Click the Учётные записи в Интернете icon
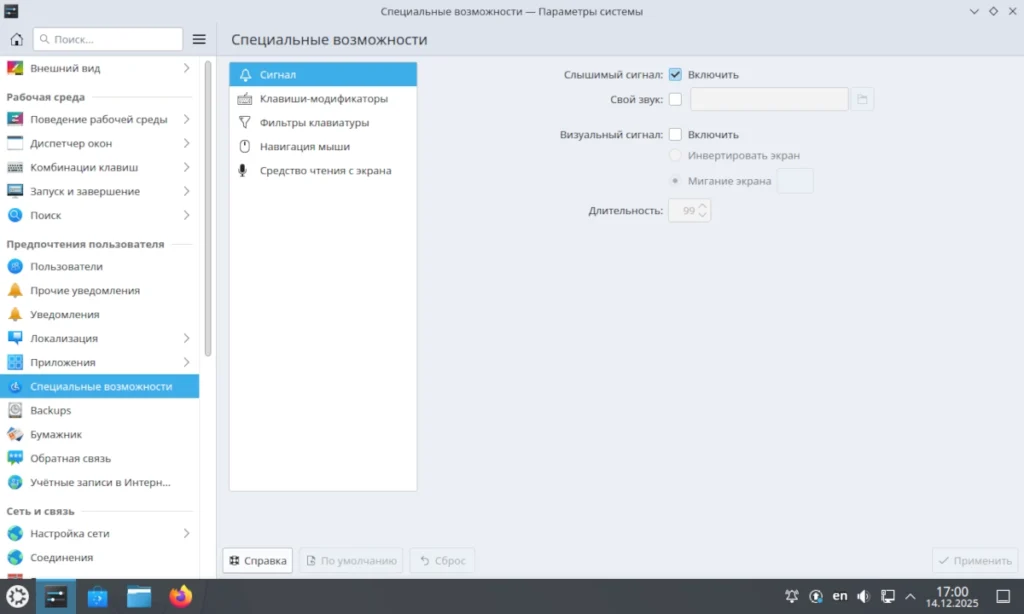The image size is (1024, 614). [15, 482]
